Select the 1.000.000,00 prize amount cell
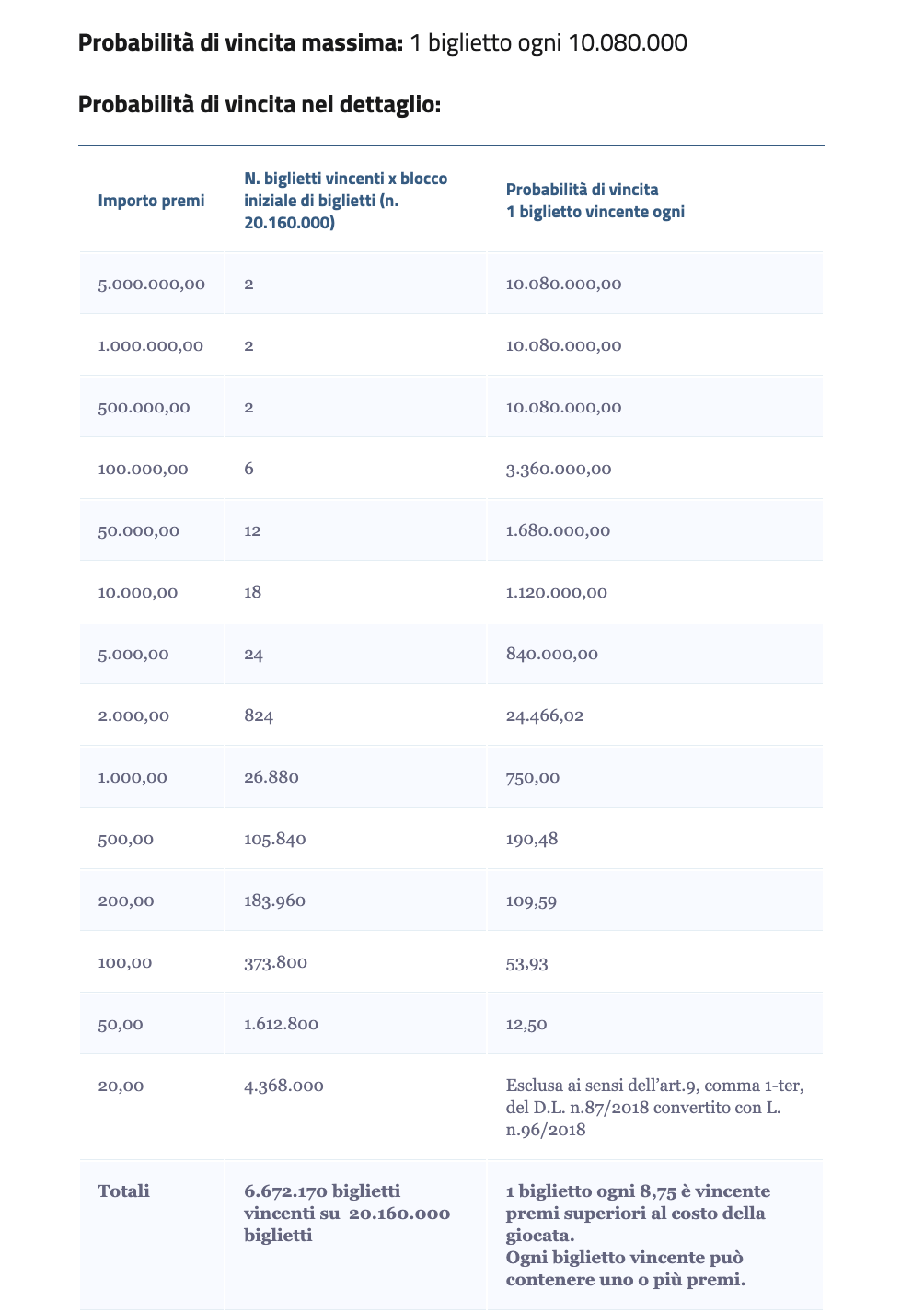Viewport: 924px width, 1313px height. point(151,345)
